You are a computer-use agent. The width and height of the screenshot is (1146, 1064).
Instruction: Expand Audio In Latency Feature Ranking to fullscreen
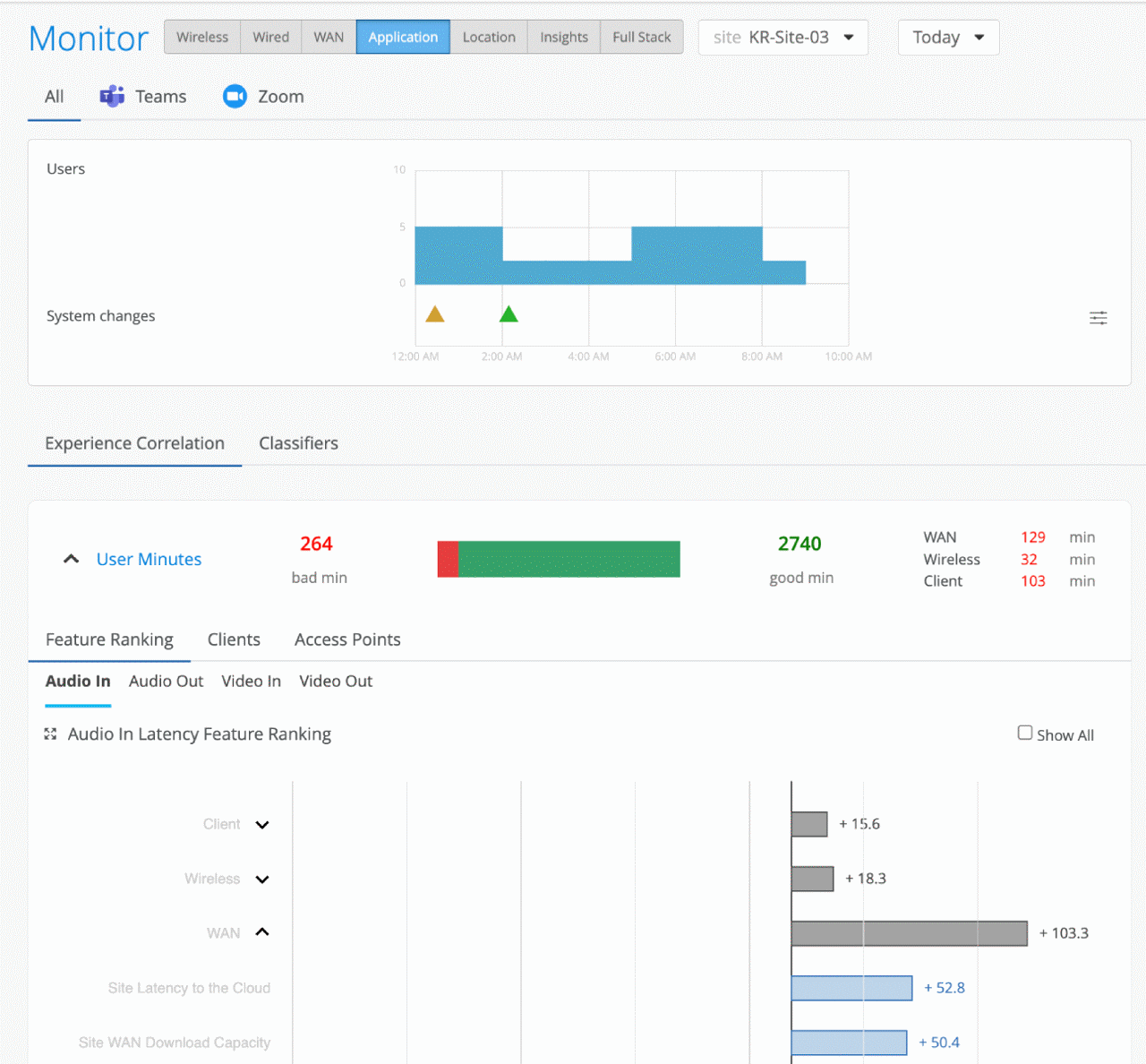(51, 734)
